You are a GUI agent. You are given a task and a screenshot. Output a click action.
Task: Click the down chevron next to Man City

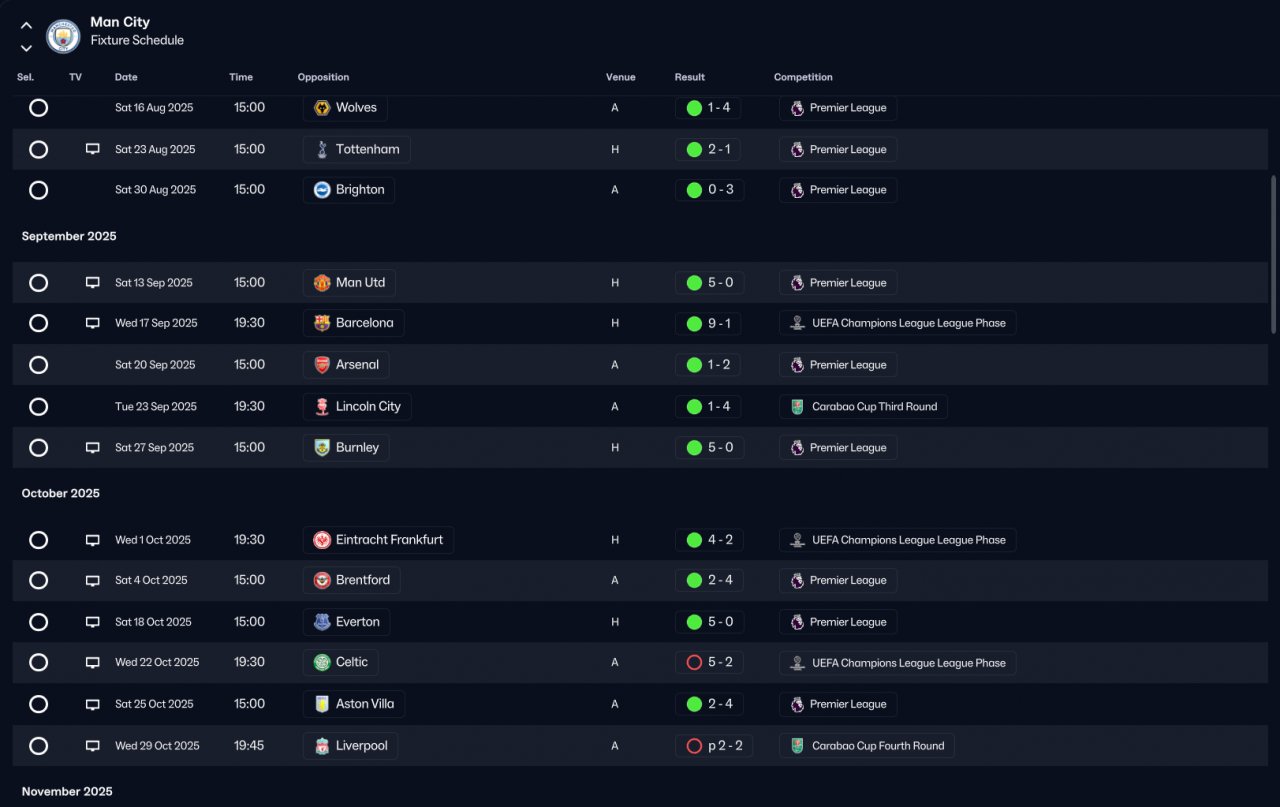click(26, 48)
